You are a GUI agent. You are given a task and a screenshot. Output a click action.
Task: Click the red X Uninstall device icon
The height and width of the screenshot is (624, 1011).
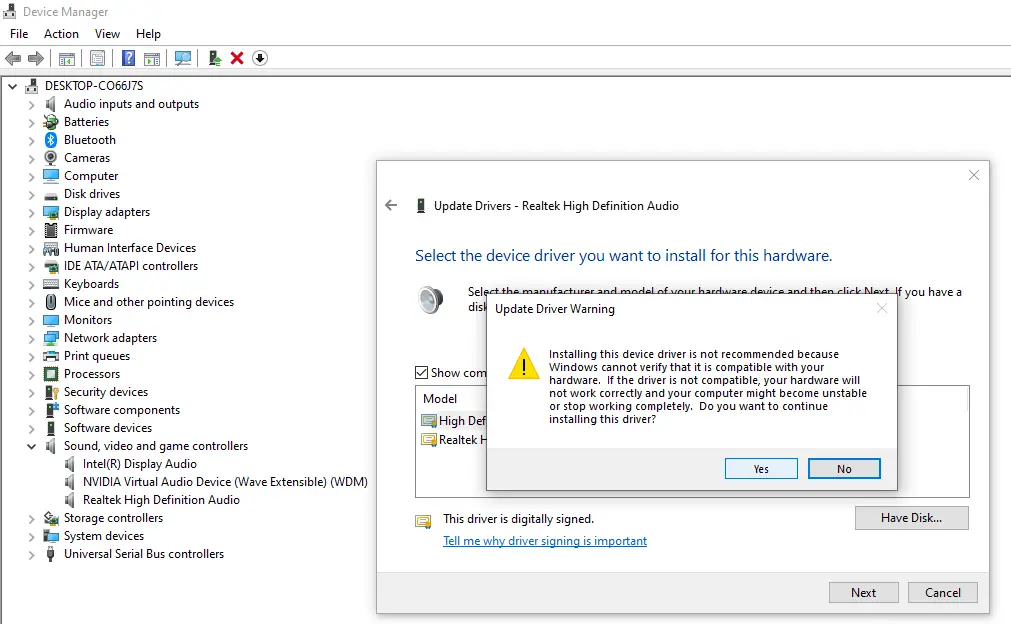pyautogui.click(x=237, y=58)
